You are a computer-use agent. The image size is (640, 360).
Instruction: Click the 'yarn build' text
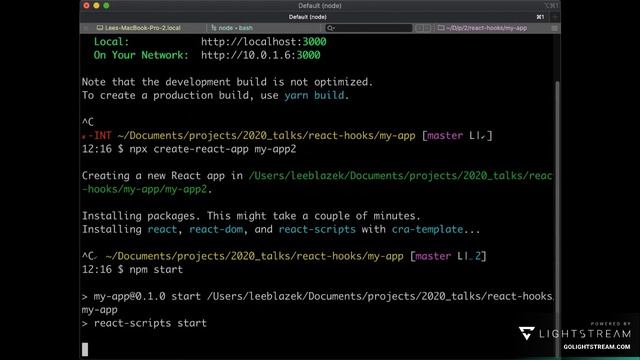coord(314,95)
